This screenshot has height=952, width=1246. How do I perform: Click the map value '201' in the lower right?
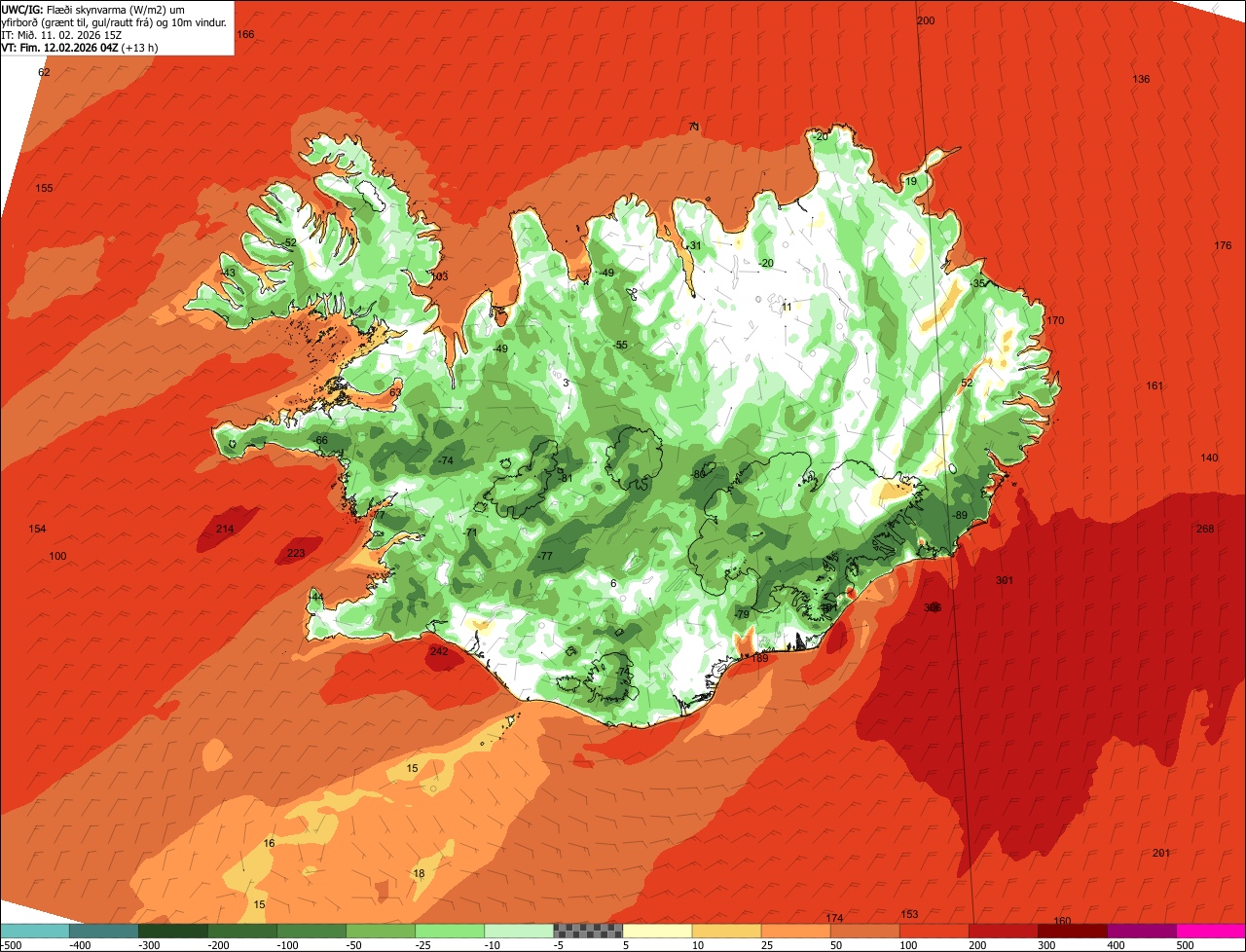pyautogui.click(x=1161, y=853)
